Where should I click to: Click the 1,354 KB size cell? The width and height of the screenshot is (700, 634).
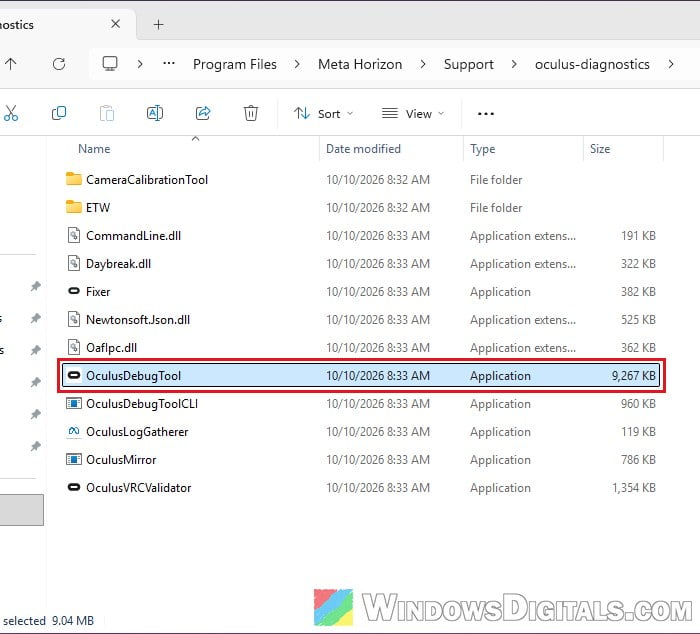tap(633, 488)
